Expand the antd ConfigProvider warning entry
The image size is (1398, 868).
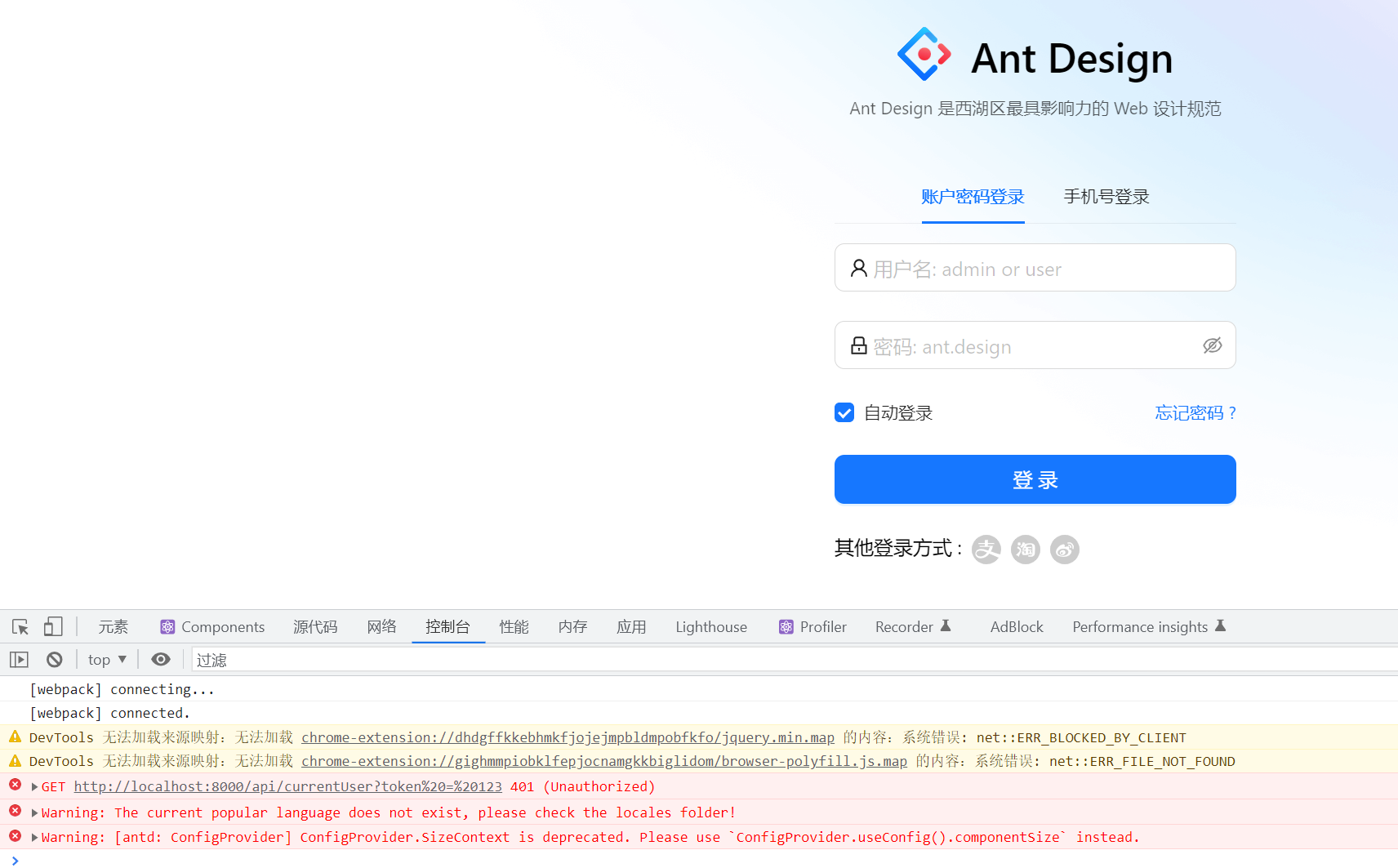coord(35,838)
